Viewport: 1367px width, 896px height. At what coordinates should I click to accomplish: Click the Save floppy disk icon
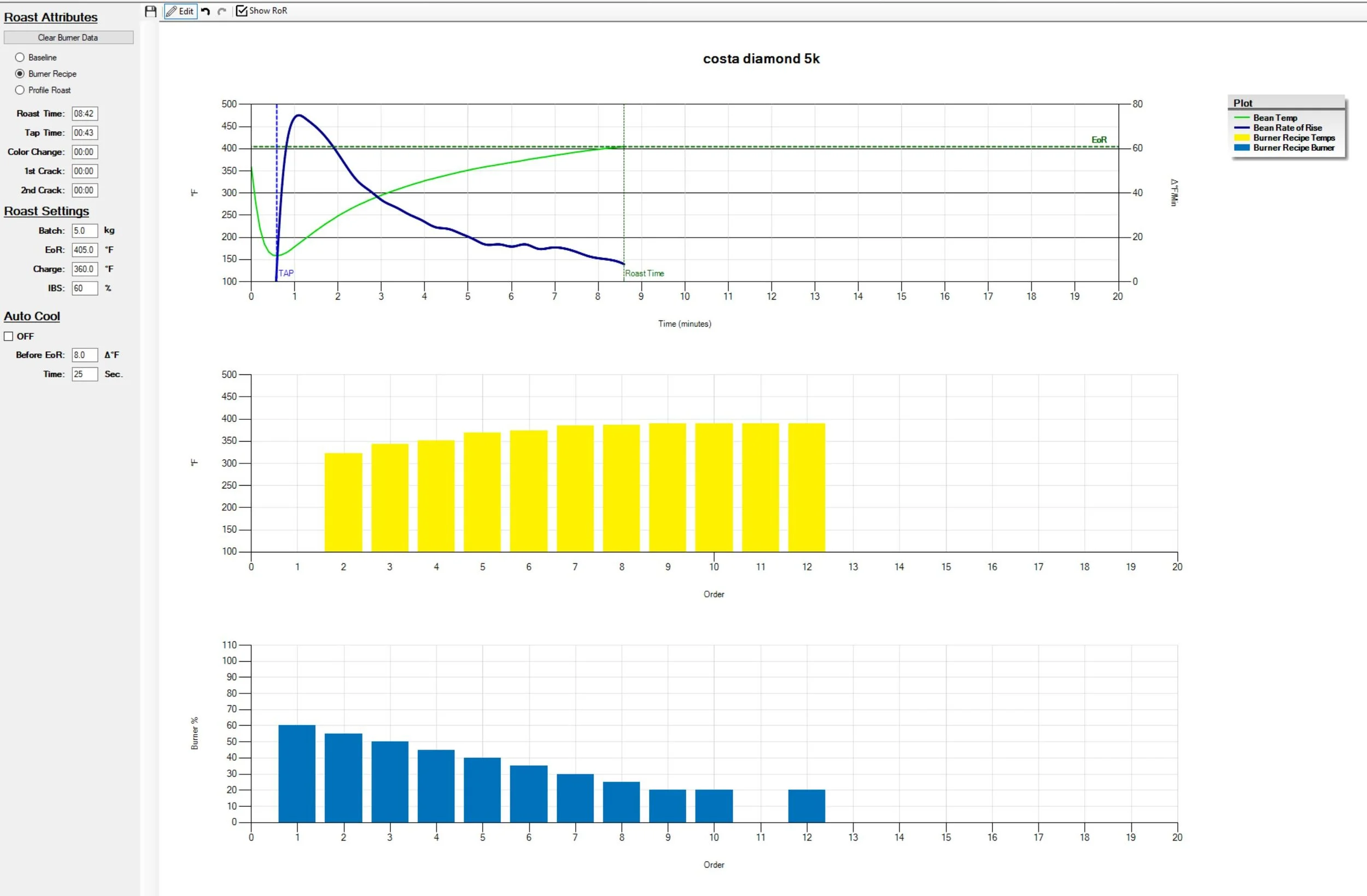[150, 11]
